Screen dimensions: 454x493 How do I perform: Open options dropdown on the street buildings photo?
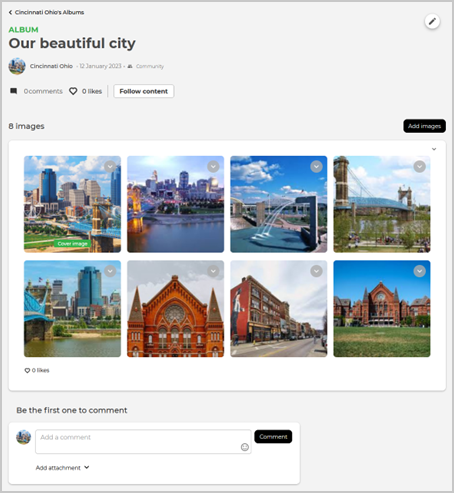(x=316, y=271)
